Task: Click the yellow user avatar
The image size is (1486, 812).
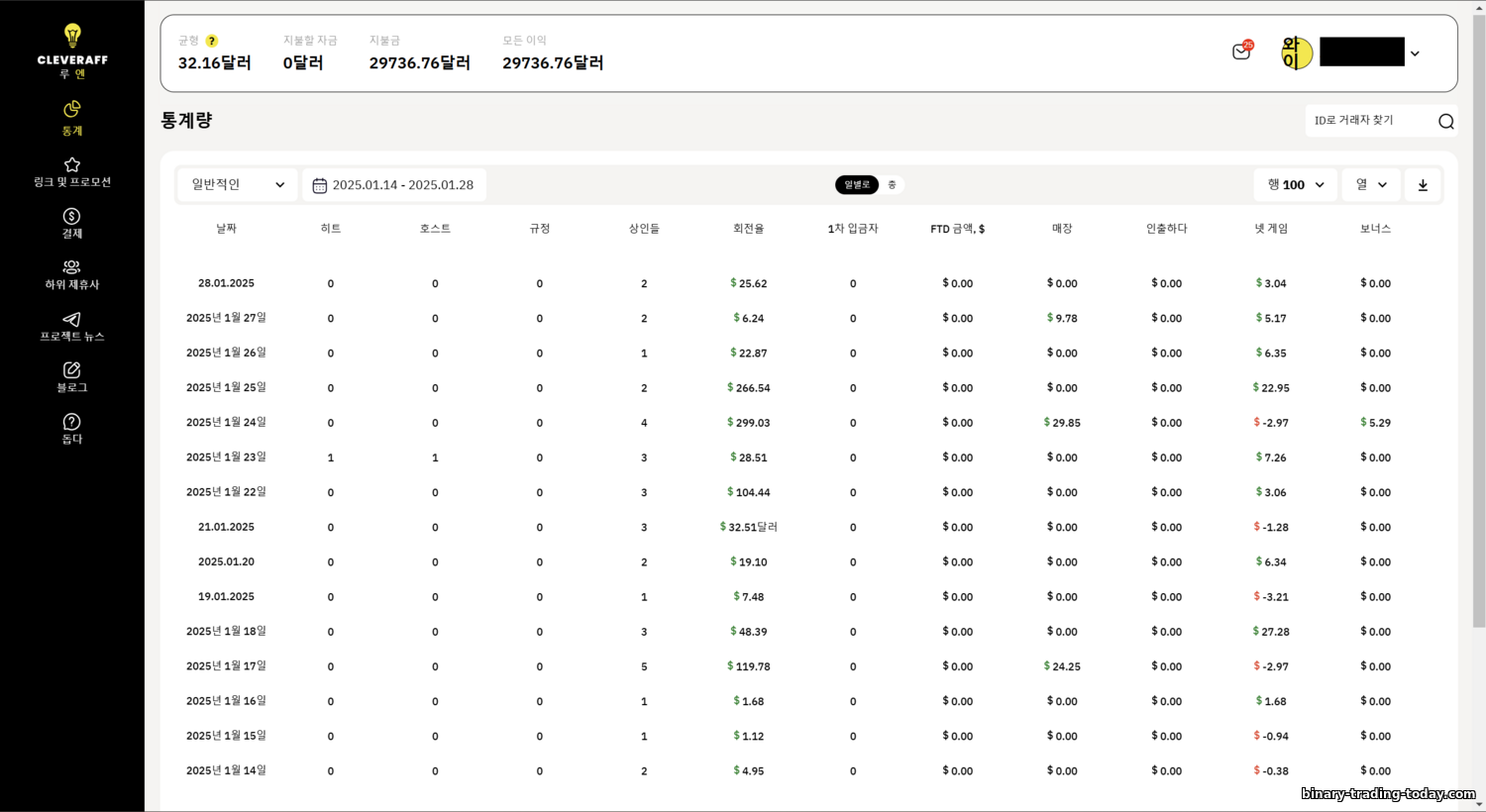Action: 1297,53
